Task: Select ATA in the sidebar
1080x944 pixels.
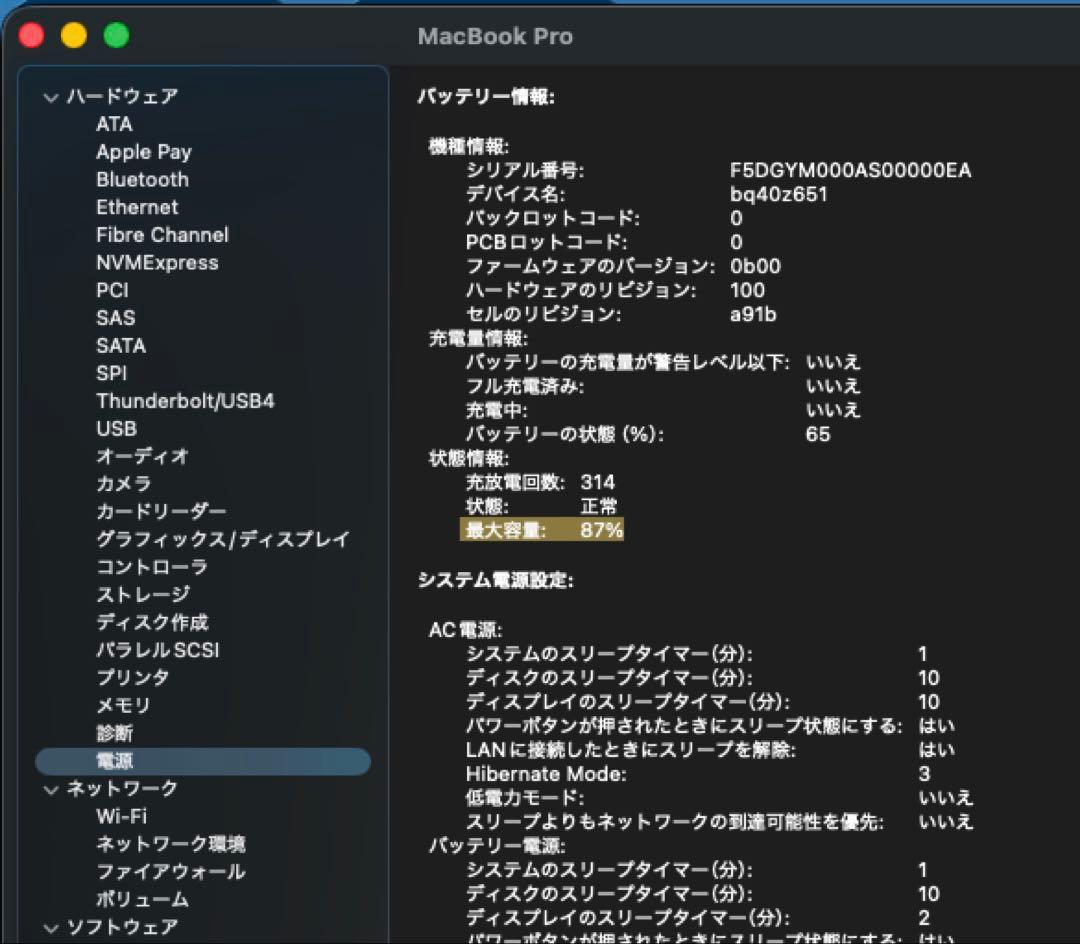Action: tap(114, 124)
